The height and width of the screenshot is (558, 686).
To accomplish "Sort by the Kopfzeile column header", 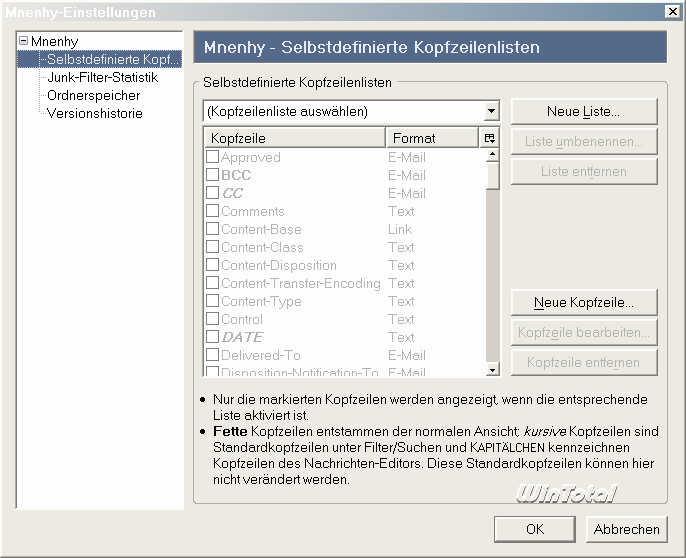I will tap(294, 138).
